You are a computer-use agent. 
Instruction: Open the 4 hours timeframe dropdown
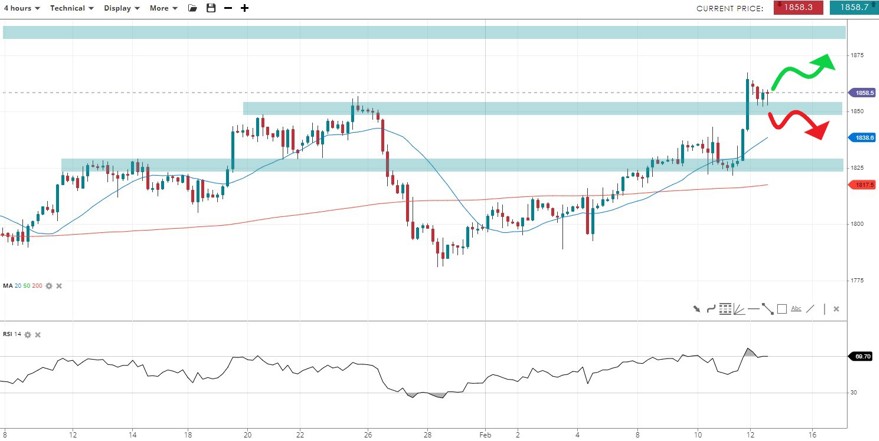[x=22, y=7]
